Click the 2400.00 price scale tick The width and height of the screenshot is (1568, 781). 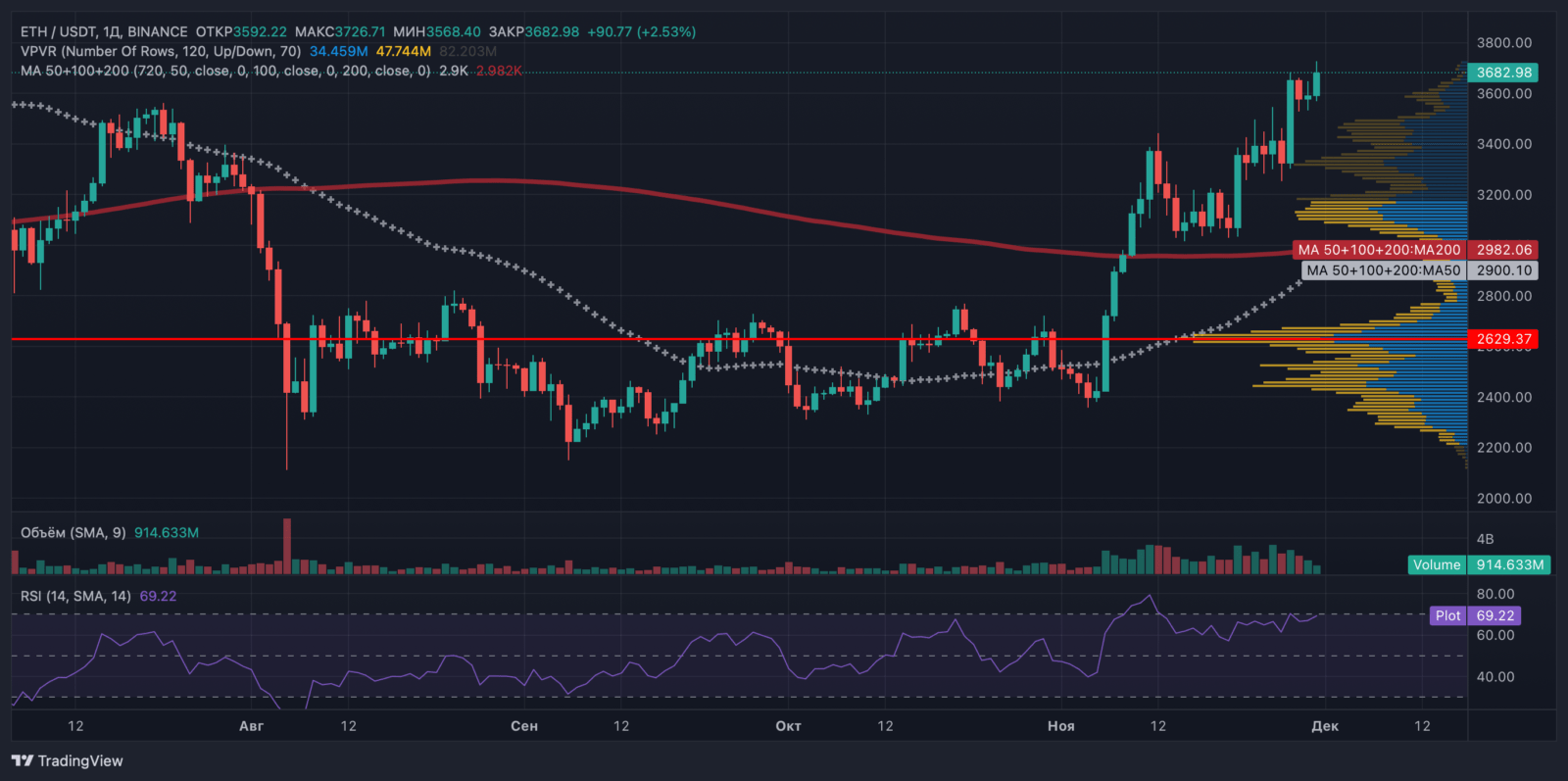(1504, 398)
